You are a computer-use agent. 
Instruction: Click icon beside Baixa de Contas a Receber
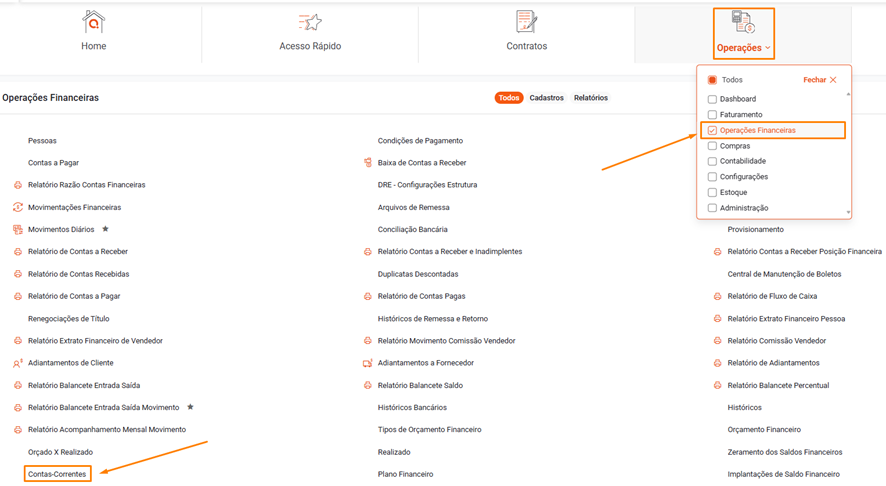click(368, 163)
